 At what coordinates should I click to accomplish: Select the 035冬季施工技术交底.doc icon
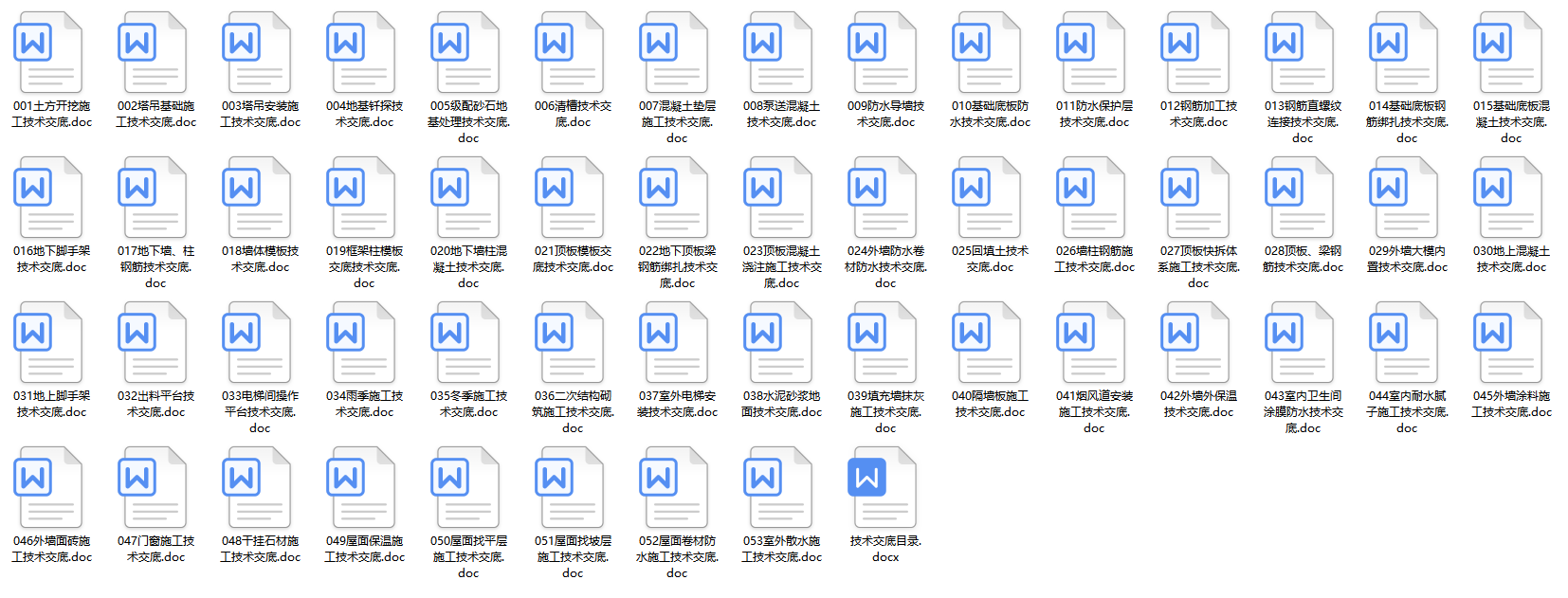pyautogui.click(x=465, y=342)
